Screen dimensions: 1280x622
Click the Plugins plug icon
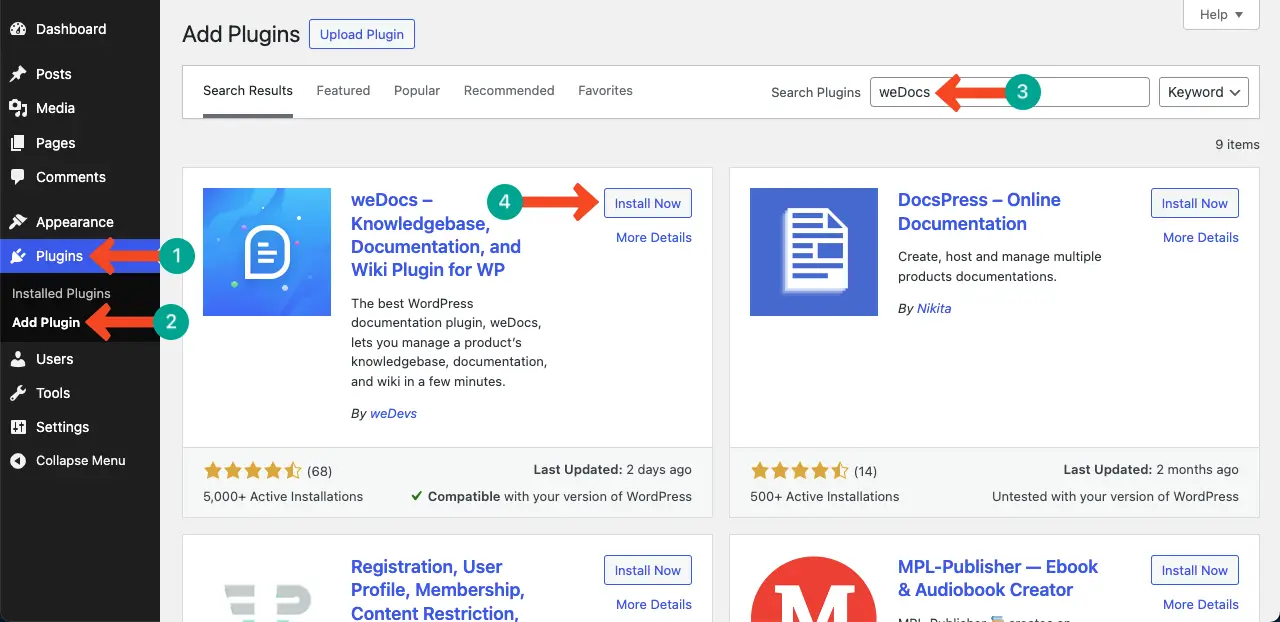[x=18, y=256]
